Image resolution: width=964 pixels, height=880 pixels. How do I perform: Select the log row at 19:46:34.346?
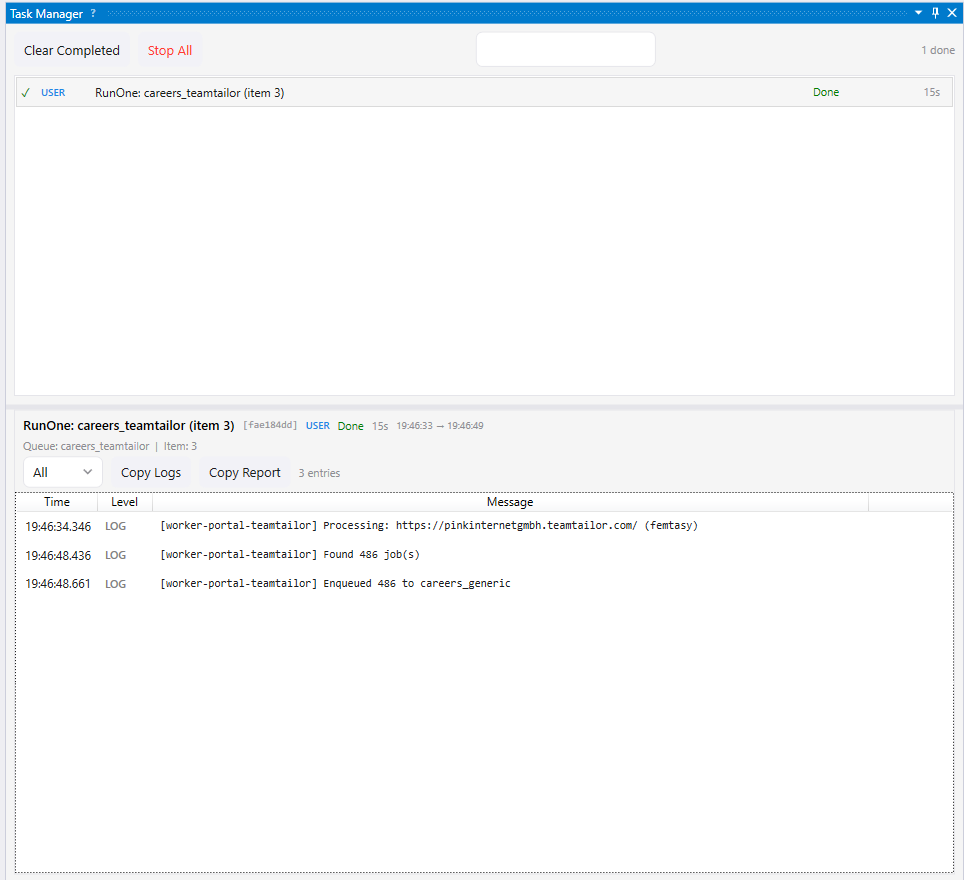click(484, 526)
